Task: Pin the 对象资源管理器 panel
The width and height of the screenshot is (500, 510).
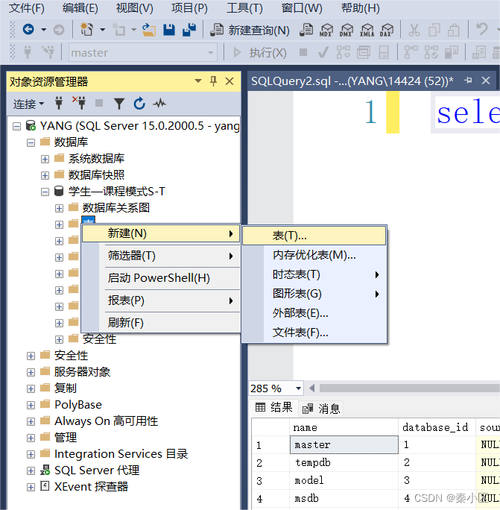Action: point(213,81)
